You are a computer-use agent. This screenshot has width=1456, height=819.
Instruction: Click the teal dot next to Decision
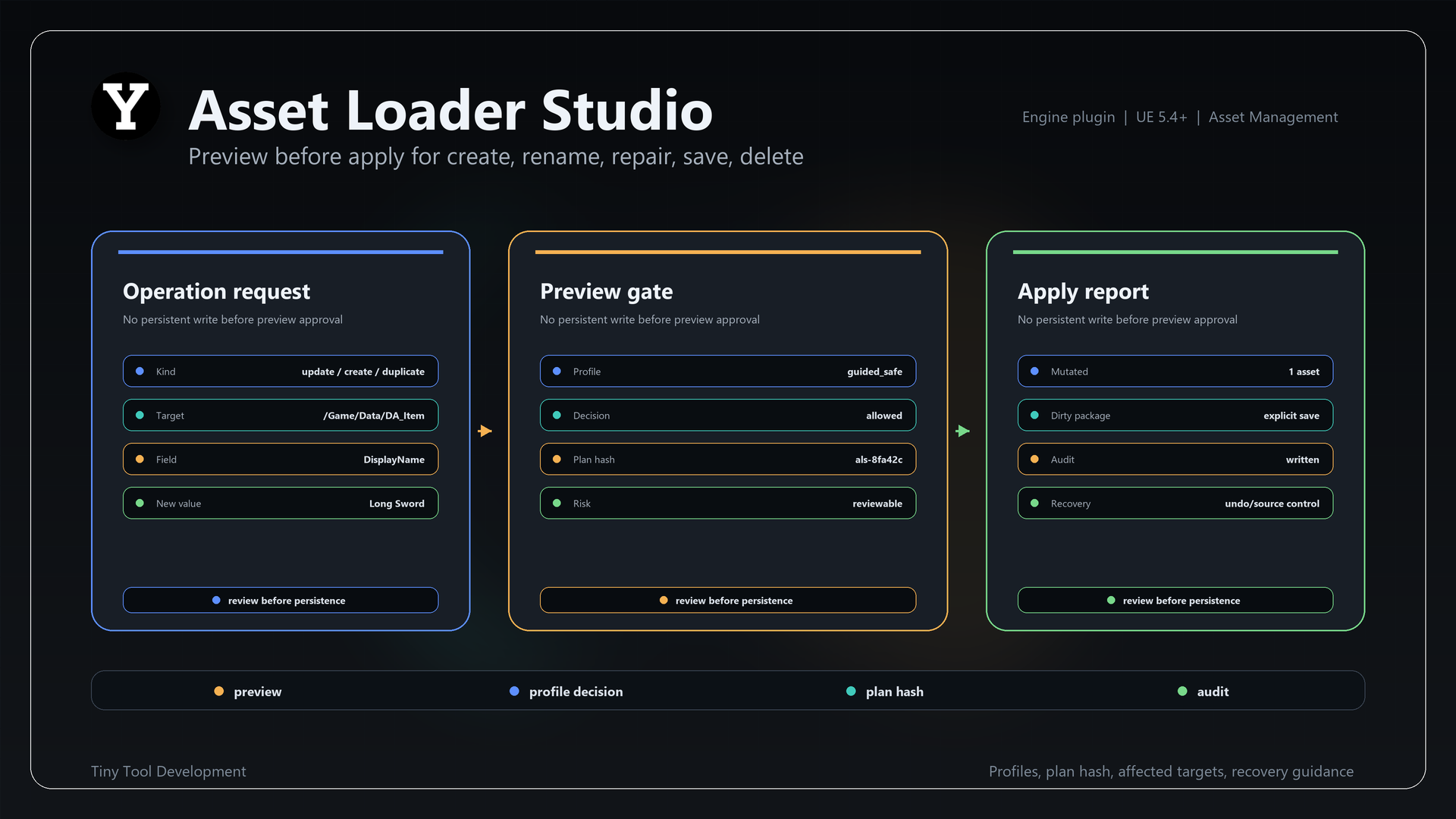pyautogui.click(x=557, y=416)
